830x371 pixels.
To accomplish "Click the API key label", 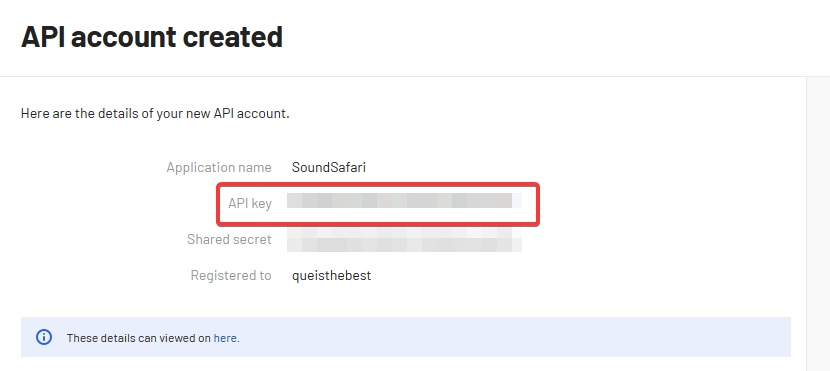I will click(x=250, y=203).
